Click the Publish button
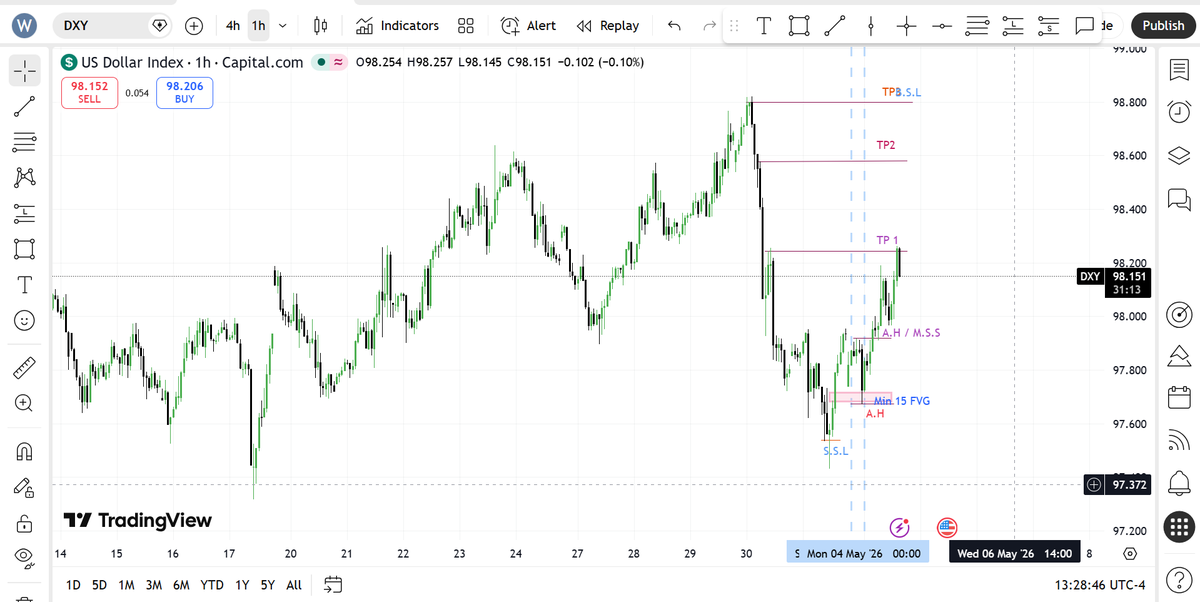This screenshot has width=1200, height=602. pyautogui.click(x=1163, y=26)
